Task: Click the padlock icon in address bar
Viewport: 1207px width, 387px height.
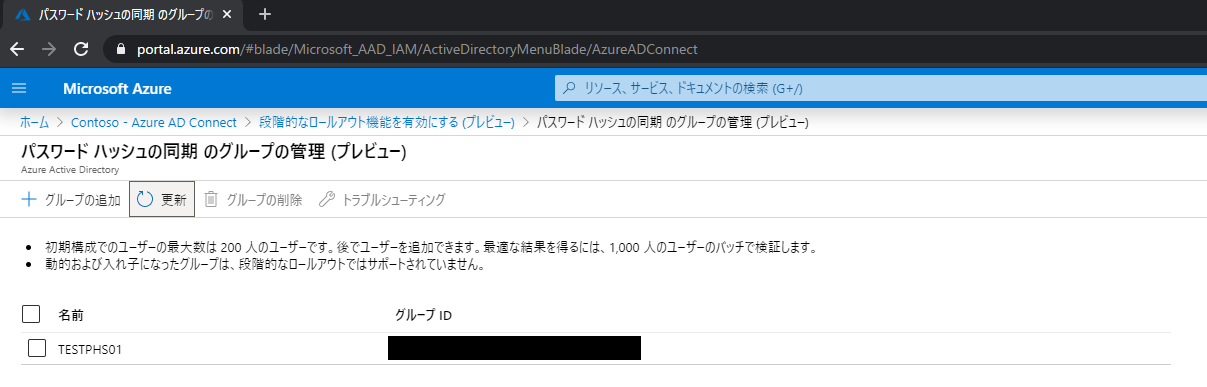Action: 122,48
